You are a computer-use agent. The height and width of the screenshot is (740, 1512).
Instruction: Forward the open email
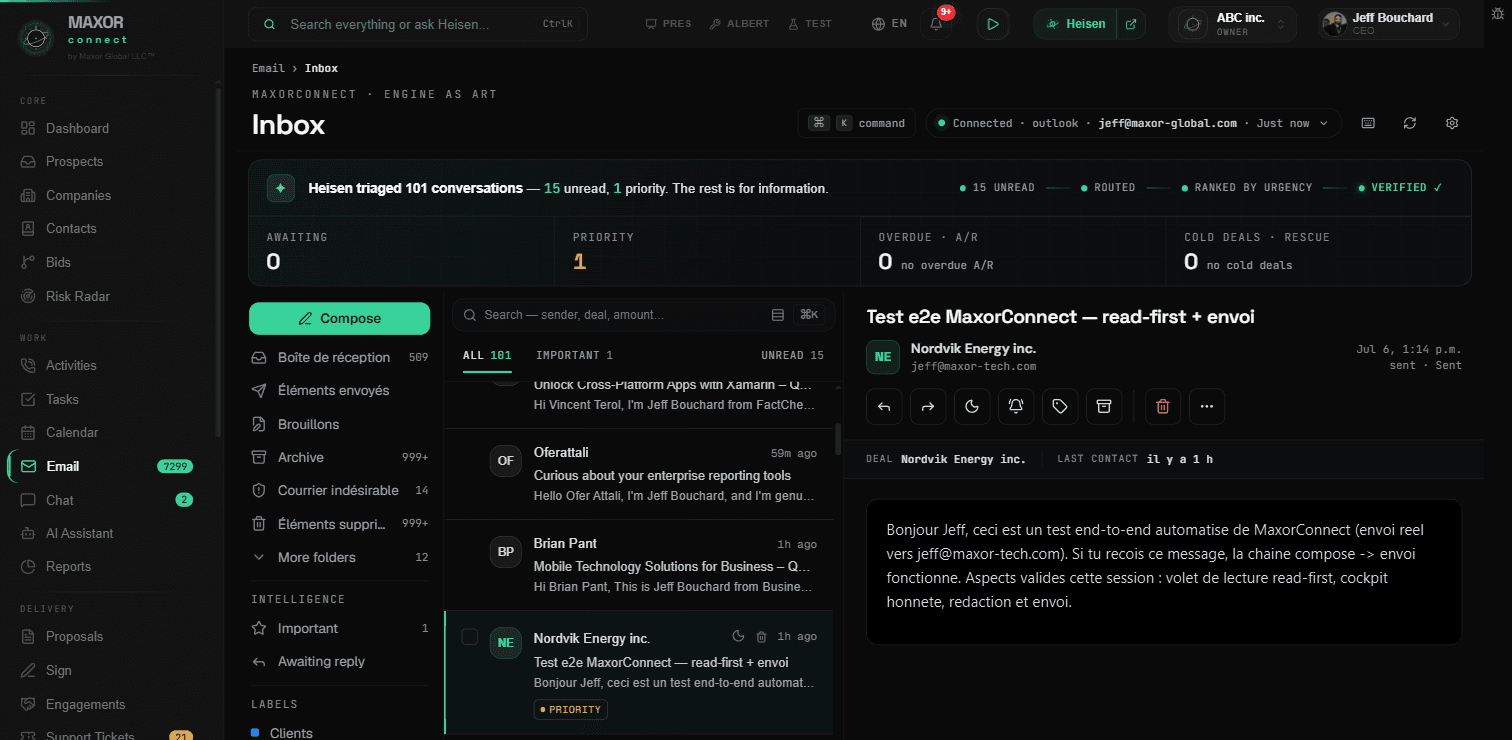pos(928,406)
